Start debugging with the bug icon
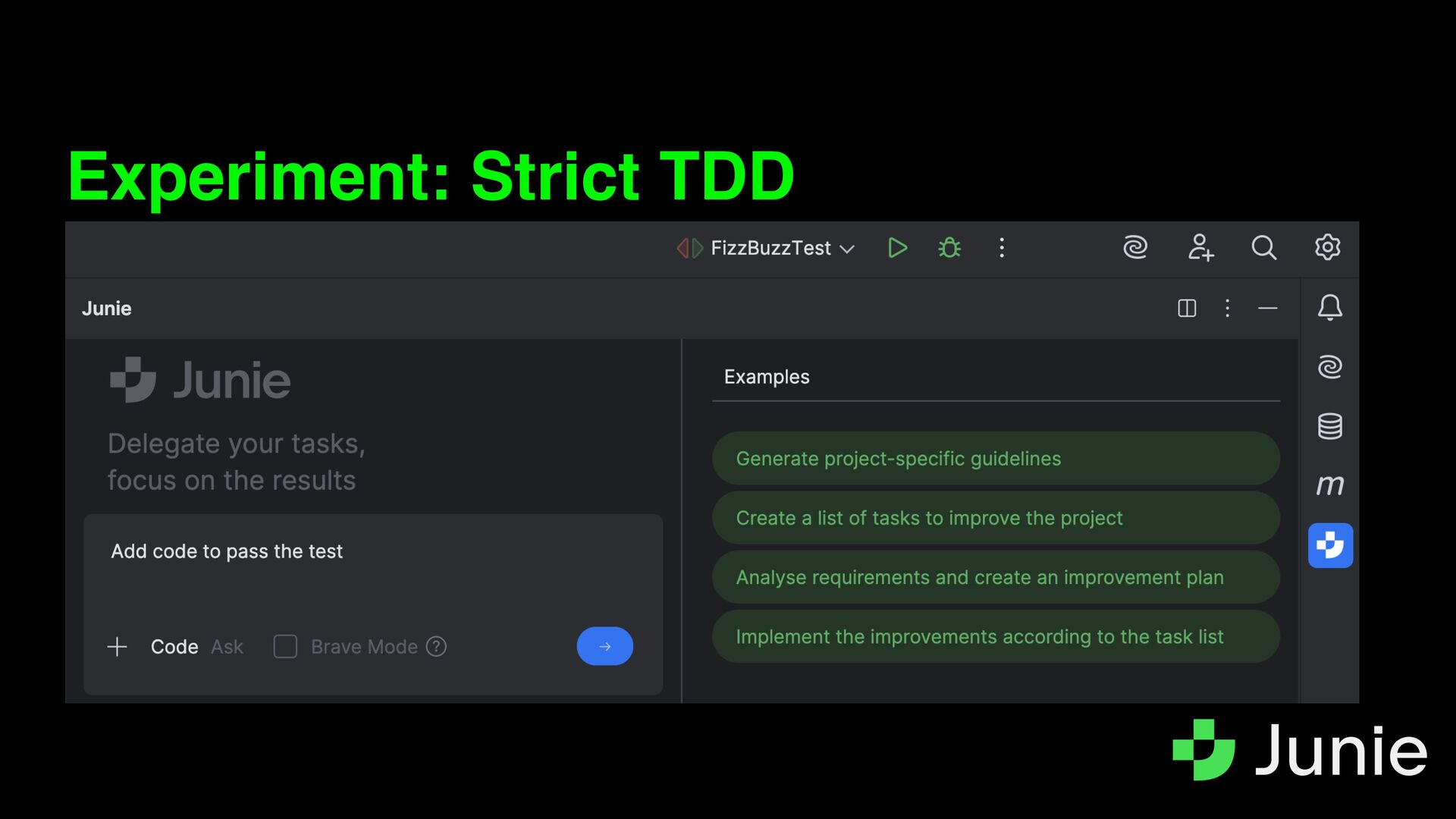The width and height of the screenshot is (1456, 819). 949,248
